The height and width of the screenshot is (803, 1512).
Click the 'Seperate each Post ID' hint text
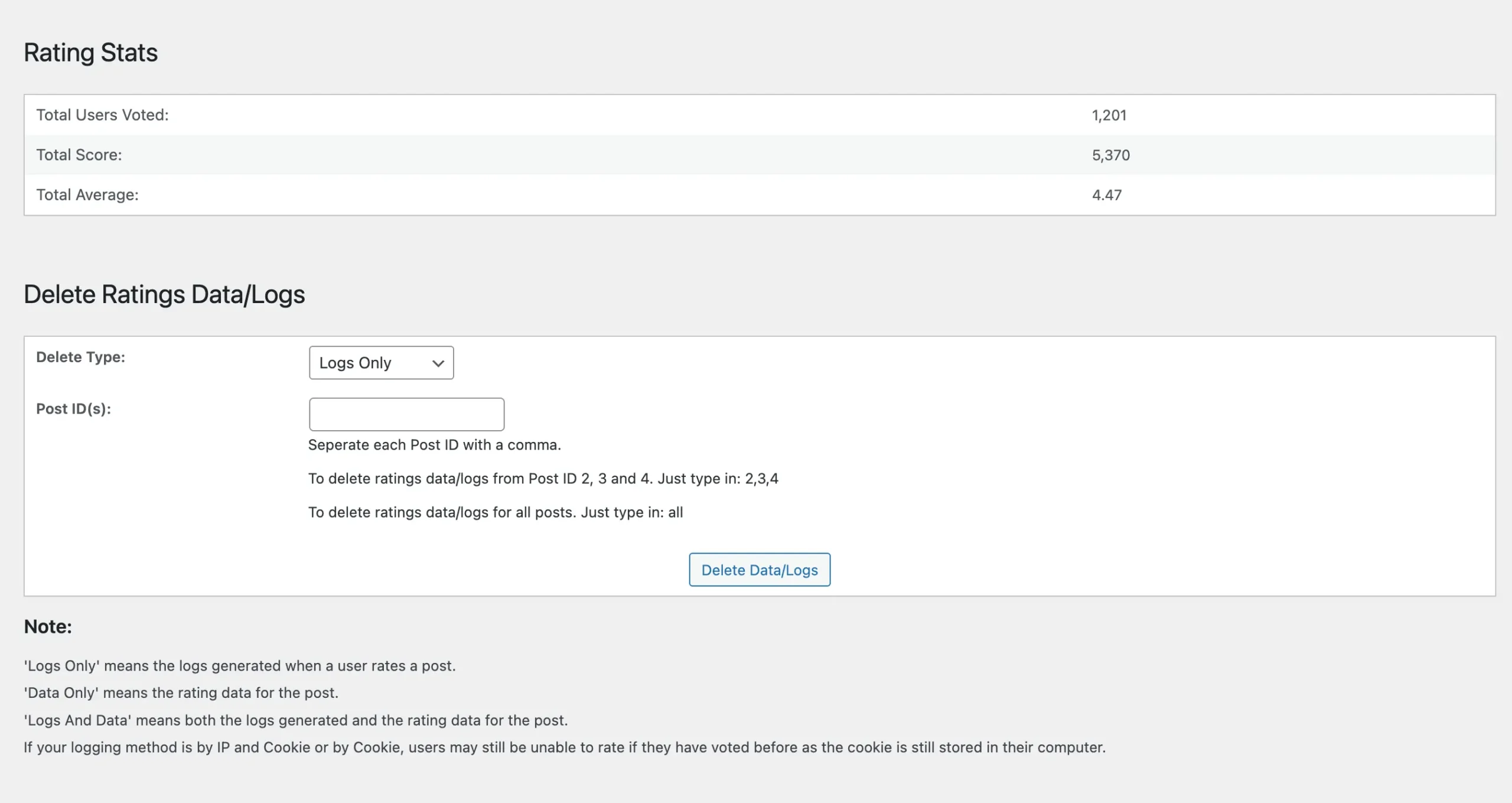pos(435,445)
